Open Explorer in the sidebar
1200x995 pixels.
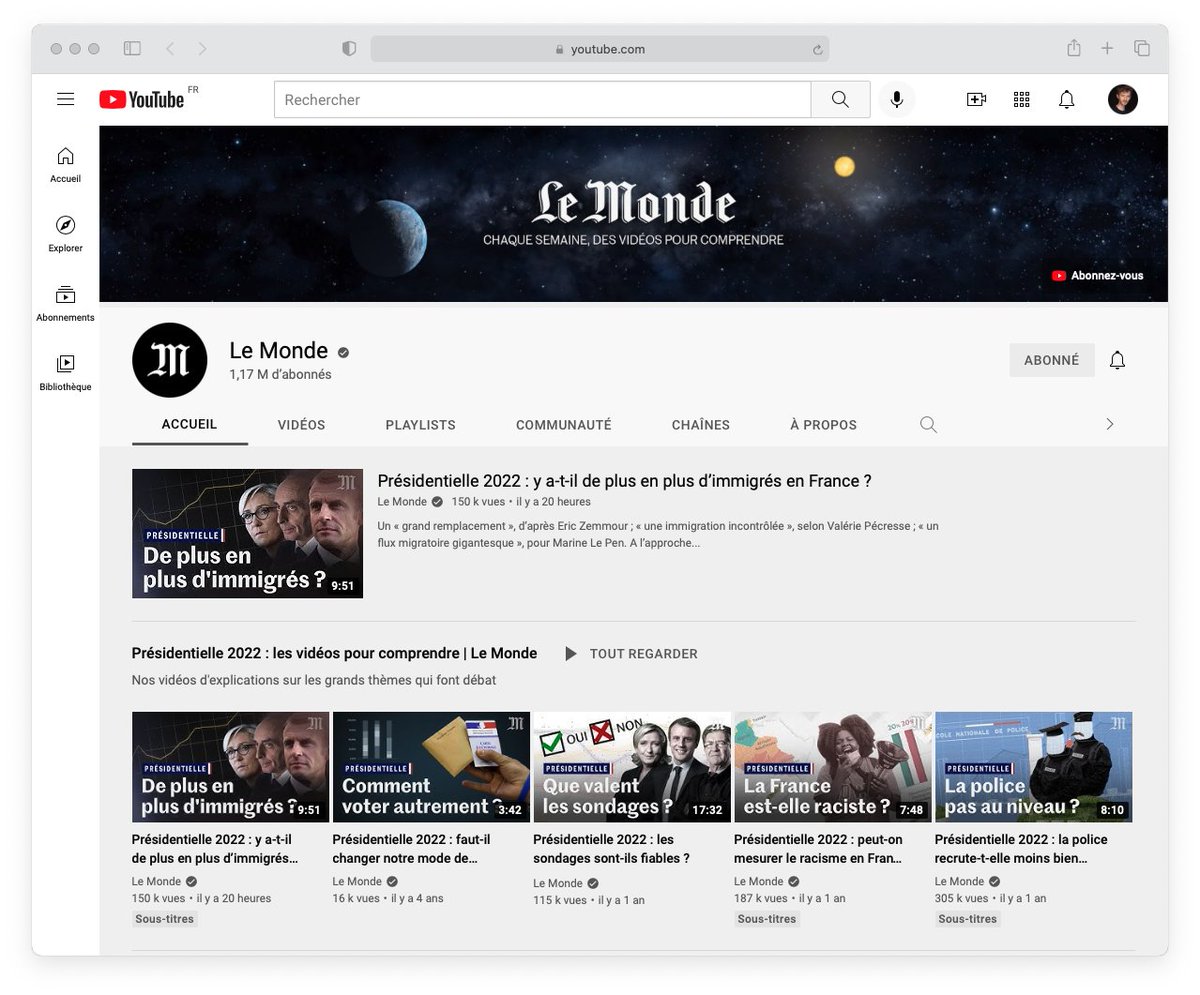pyautogui.click(x=65, y=234)
